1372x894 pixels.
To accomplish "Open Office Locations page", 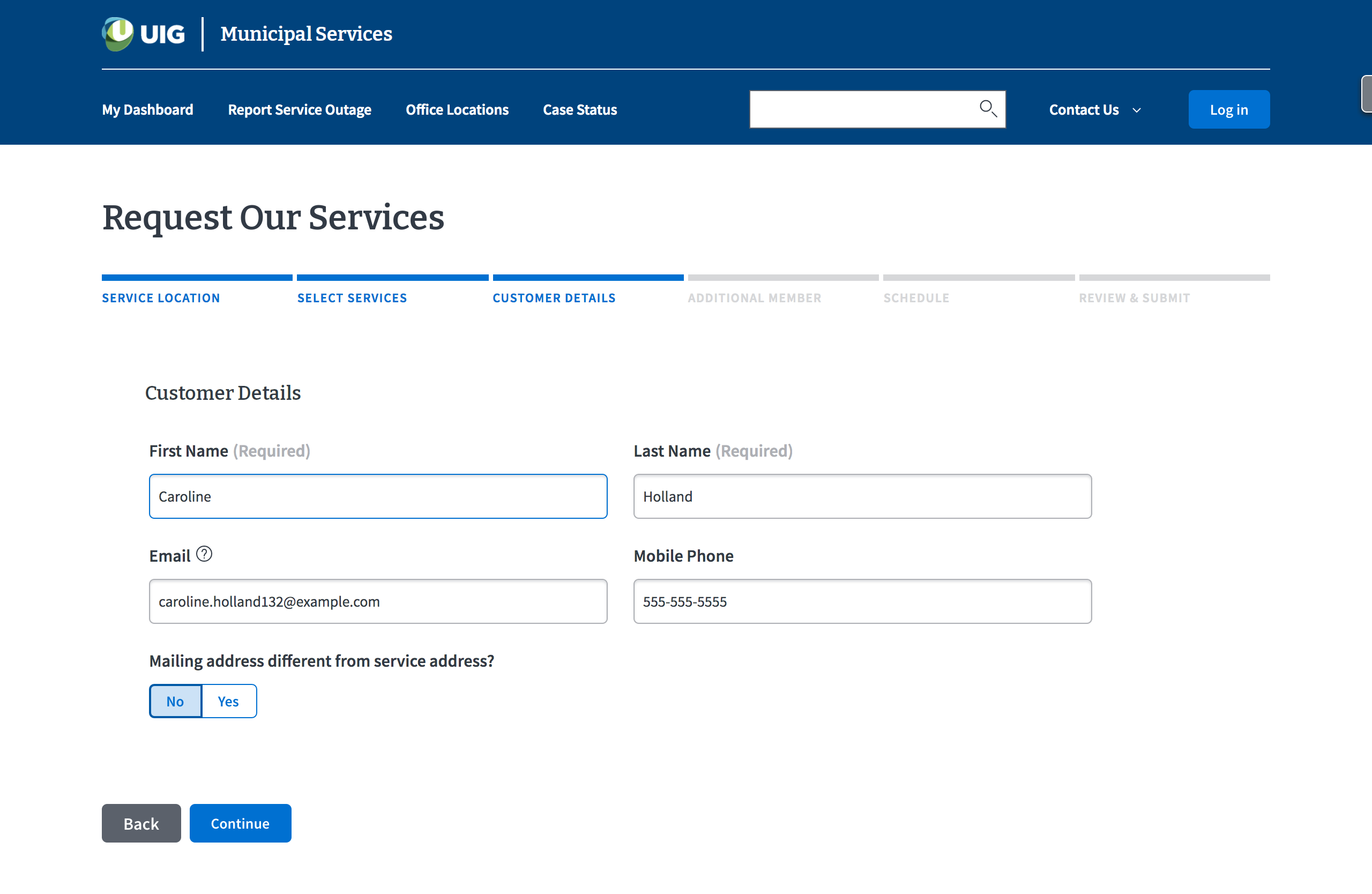I will 457,109.
